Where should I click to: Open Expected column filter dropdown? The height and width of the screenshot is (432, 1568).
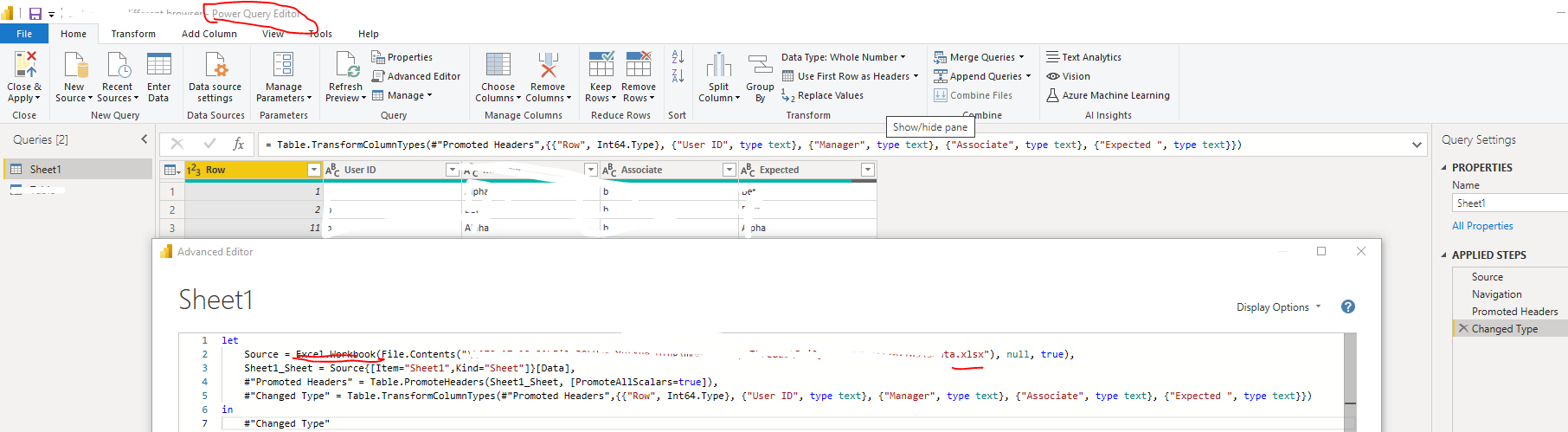pyautogui.click(x=867, y=170)
